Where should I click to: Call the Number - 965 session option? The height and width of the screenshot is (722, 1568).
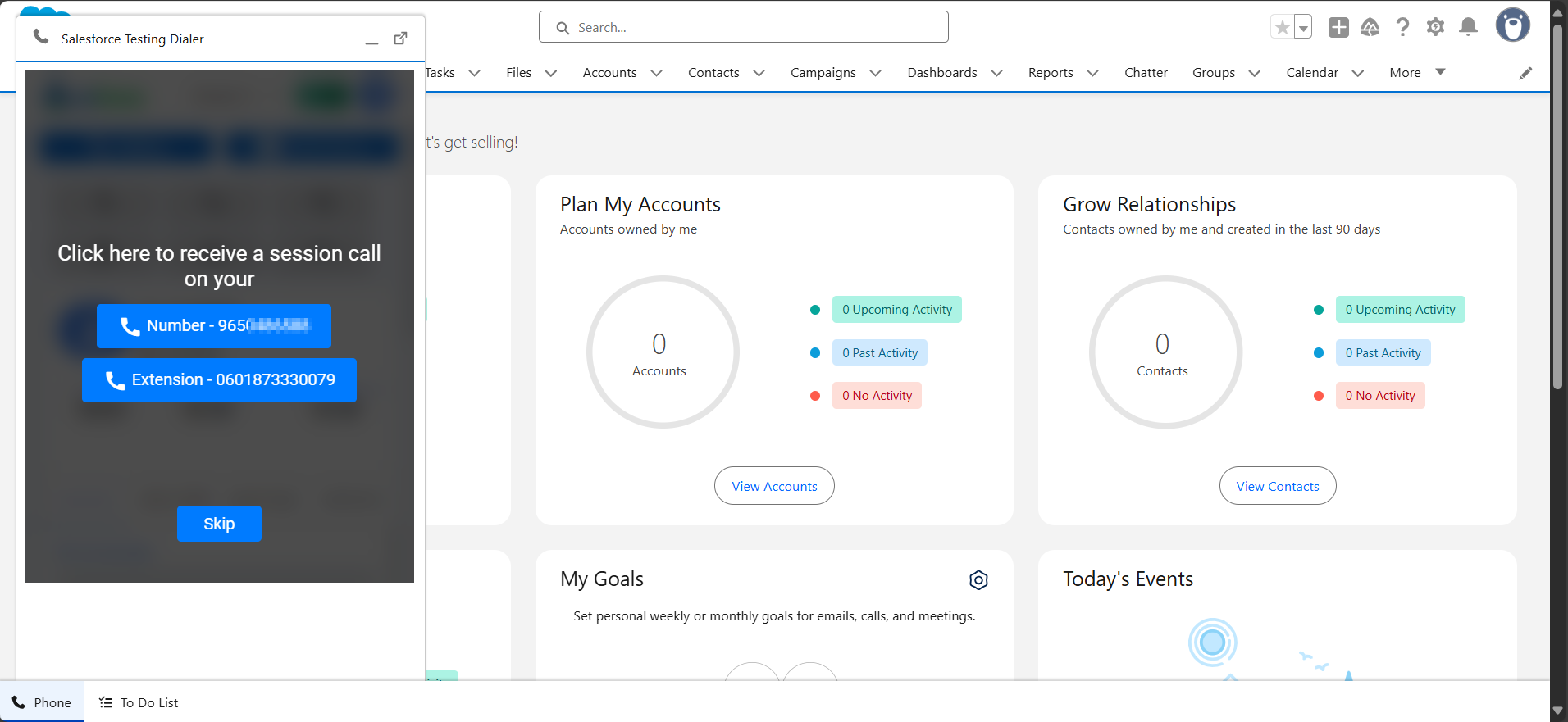pos(214,326)
